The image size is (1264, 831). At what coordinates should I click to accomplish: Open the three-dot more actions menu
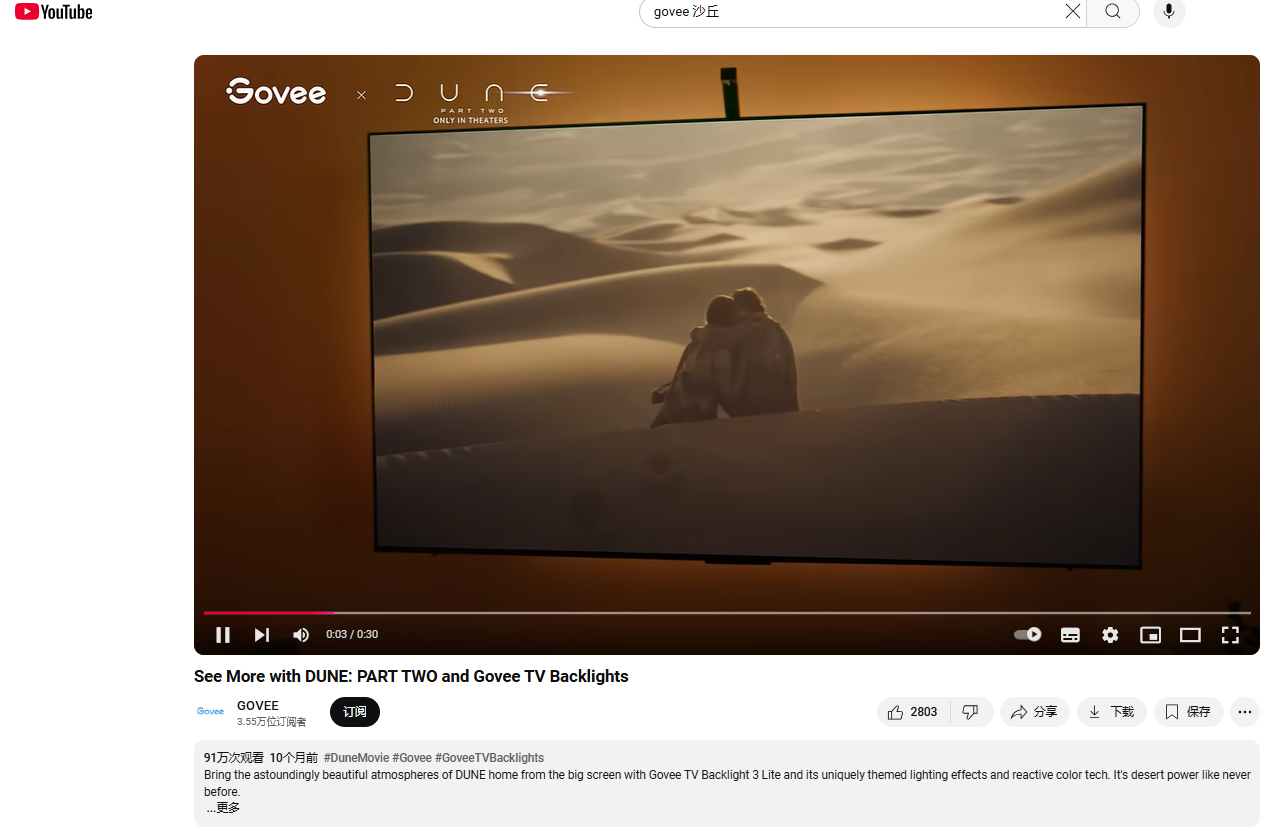[x=1245, y=712]
